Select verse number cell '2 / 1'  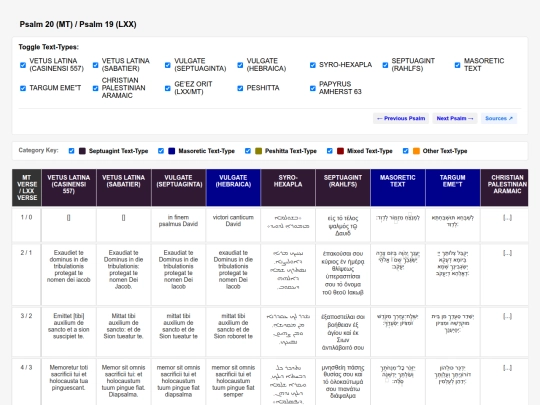pyautogui.click(x=27, y=274)
